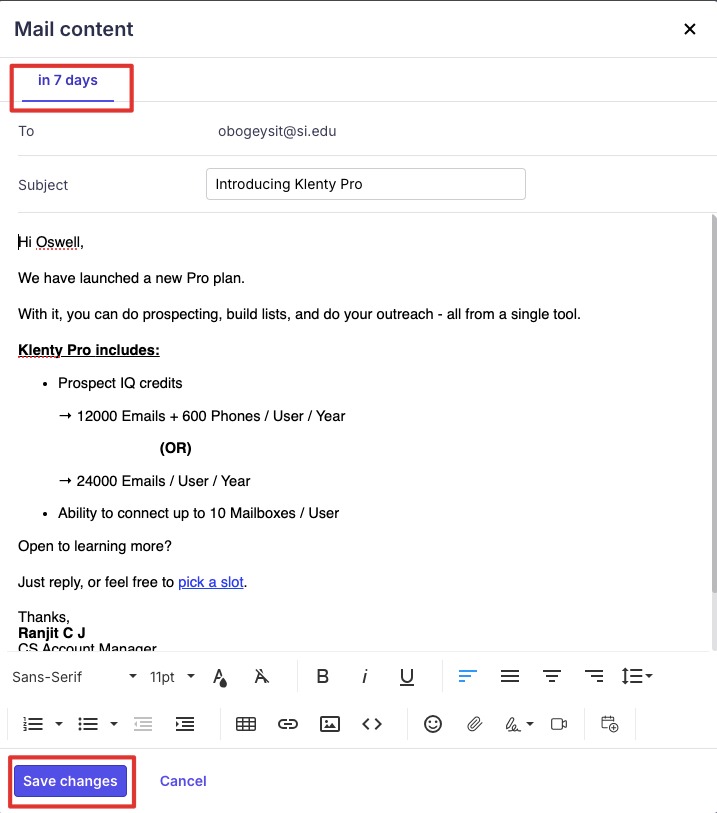This screenshot has height=813, width=717.
Task: Apply italic formatting
Action: click(364, 676)
